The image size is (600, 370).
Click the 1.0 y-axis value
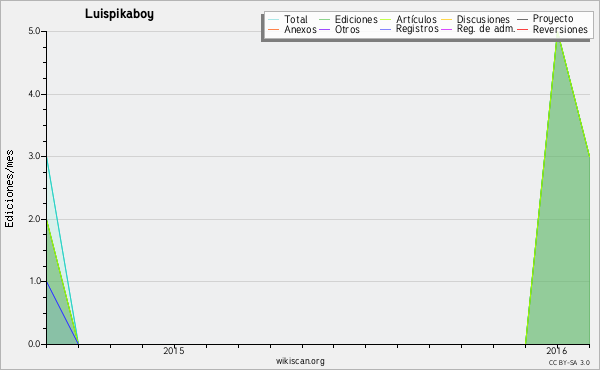point(34,281)
